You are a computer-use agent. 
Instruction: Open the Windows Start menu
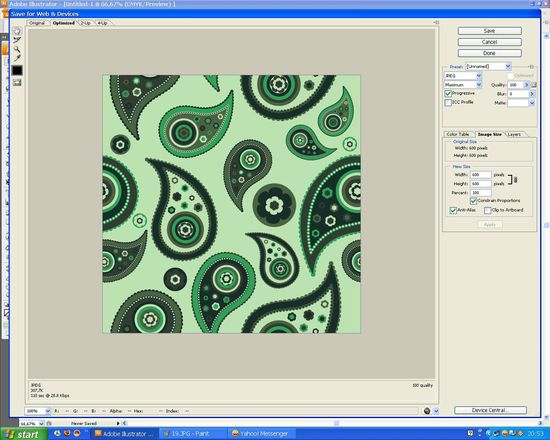23,434
